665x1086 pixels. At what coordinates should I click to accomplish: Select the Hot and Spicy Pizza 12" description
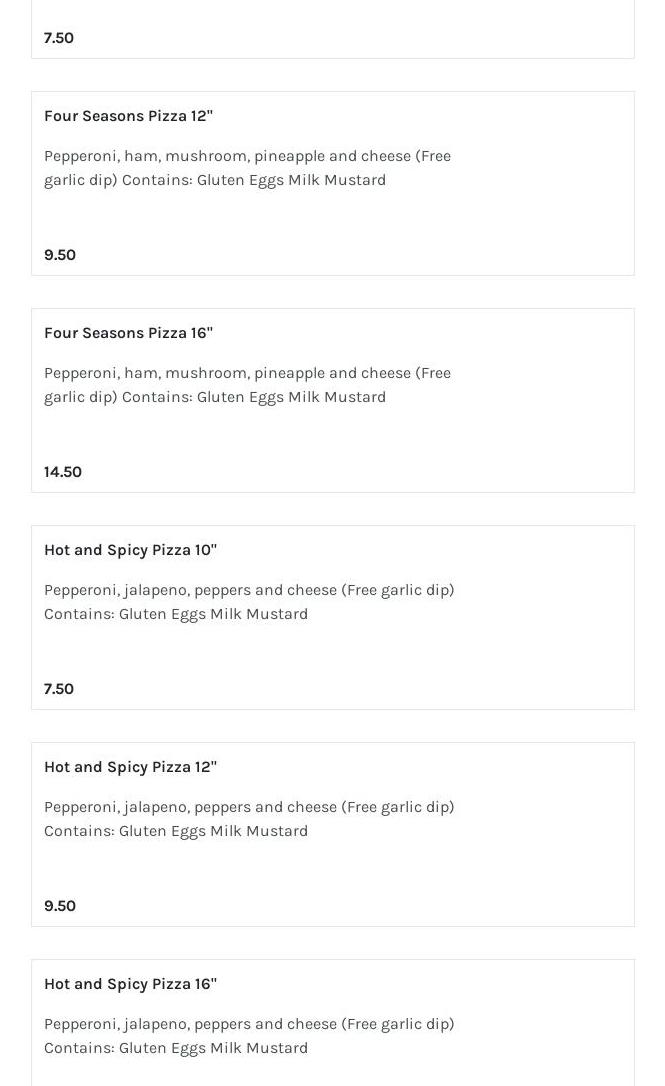(x=249, y=819)
